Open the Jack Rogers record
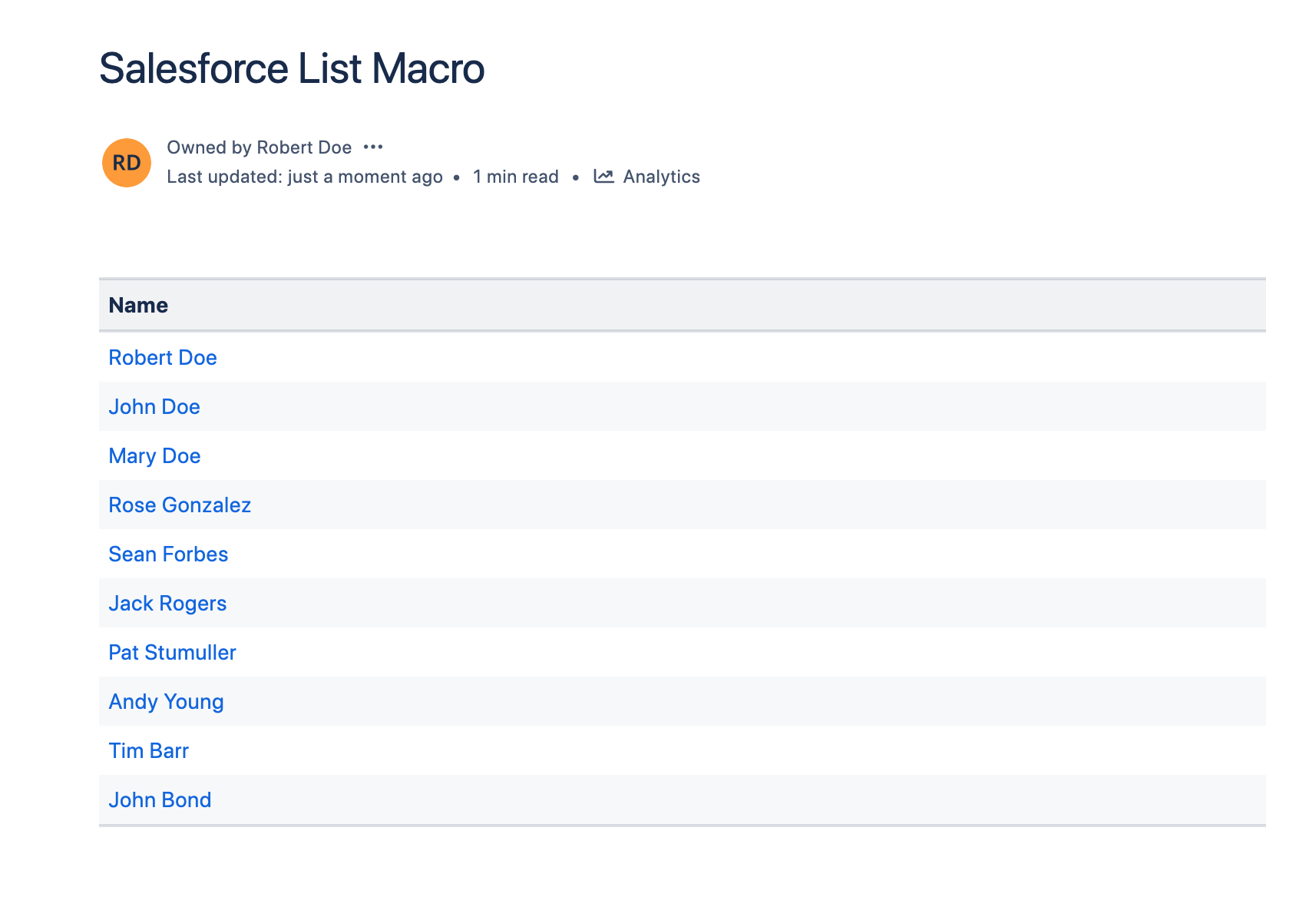Screen dimensions: 1316x897 167,604
